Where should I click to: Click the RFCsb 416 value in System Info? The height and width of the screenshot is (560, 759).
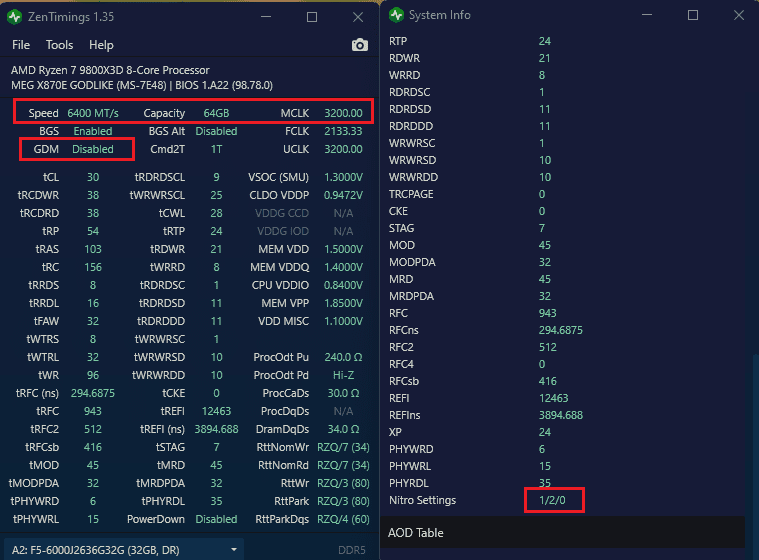548,381
